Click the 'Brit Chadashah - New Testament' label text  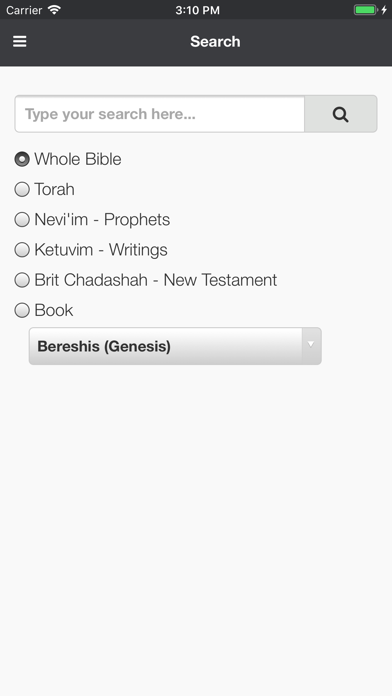coord(156,280)
